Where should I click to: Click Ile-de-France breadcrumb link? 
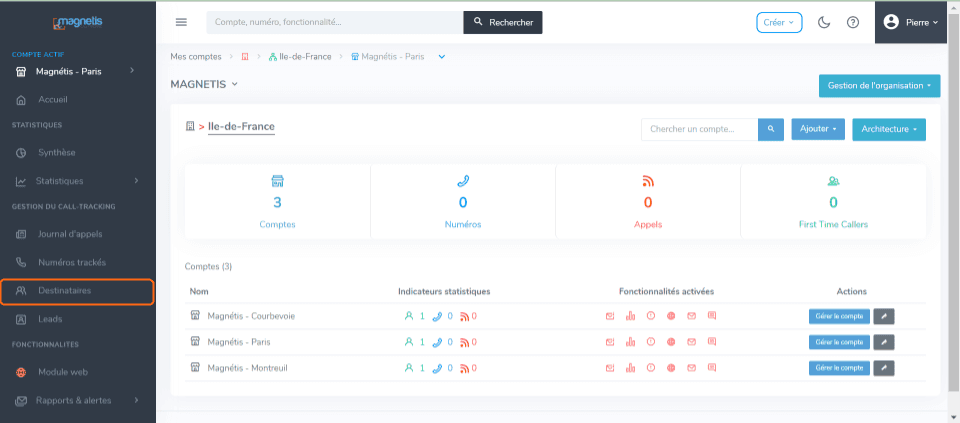click(300, 56)
